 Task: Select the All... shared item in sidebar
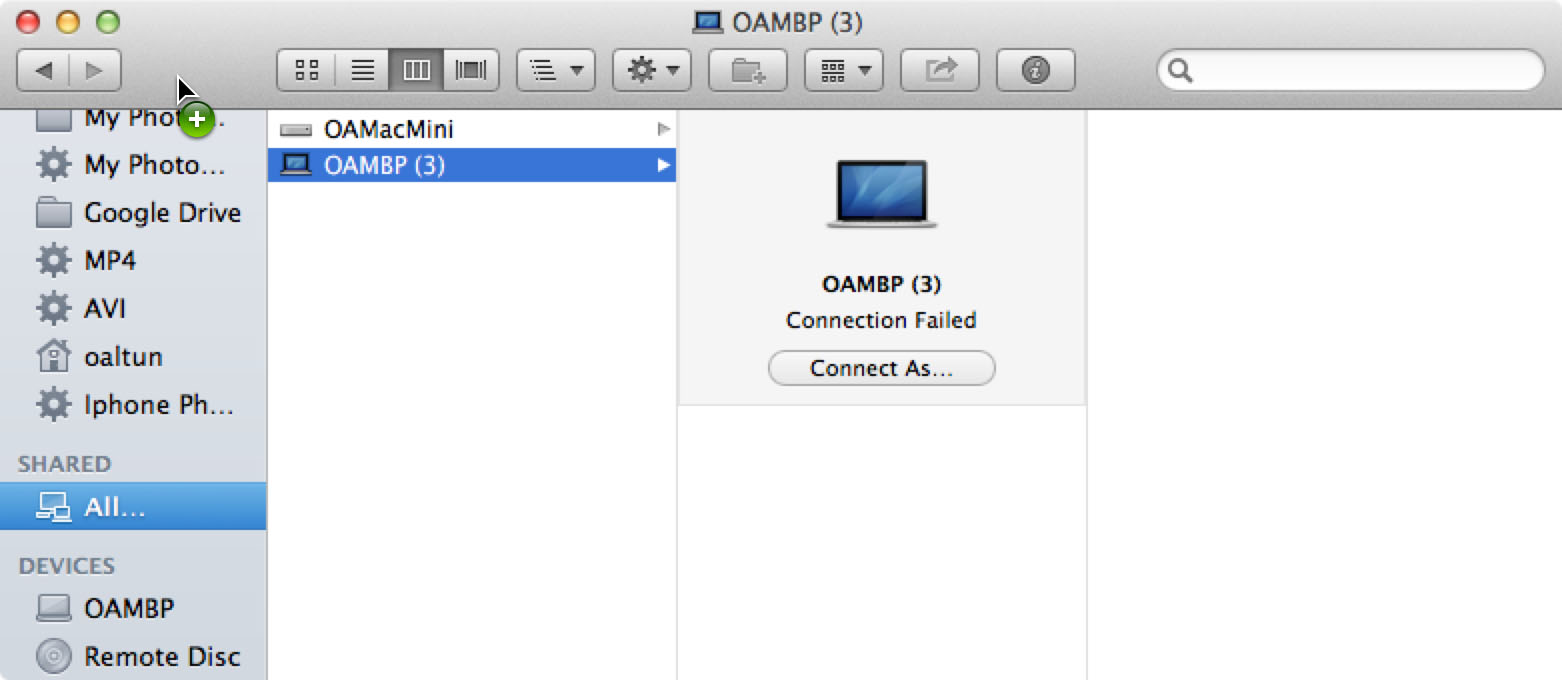pos(133,507)
